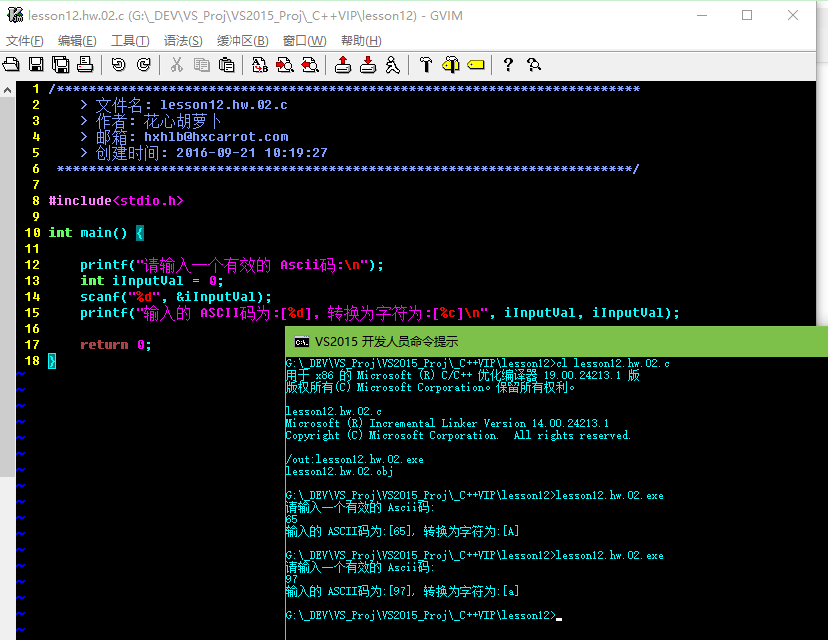The image size is (828, 640).
Task: Open the 编辑(E) menu
Action: click(77, 41)
